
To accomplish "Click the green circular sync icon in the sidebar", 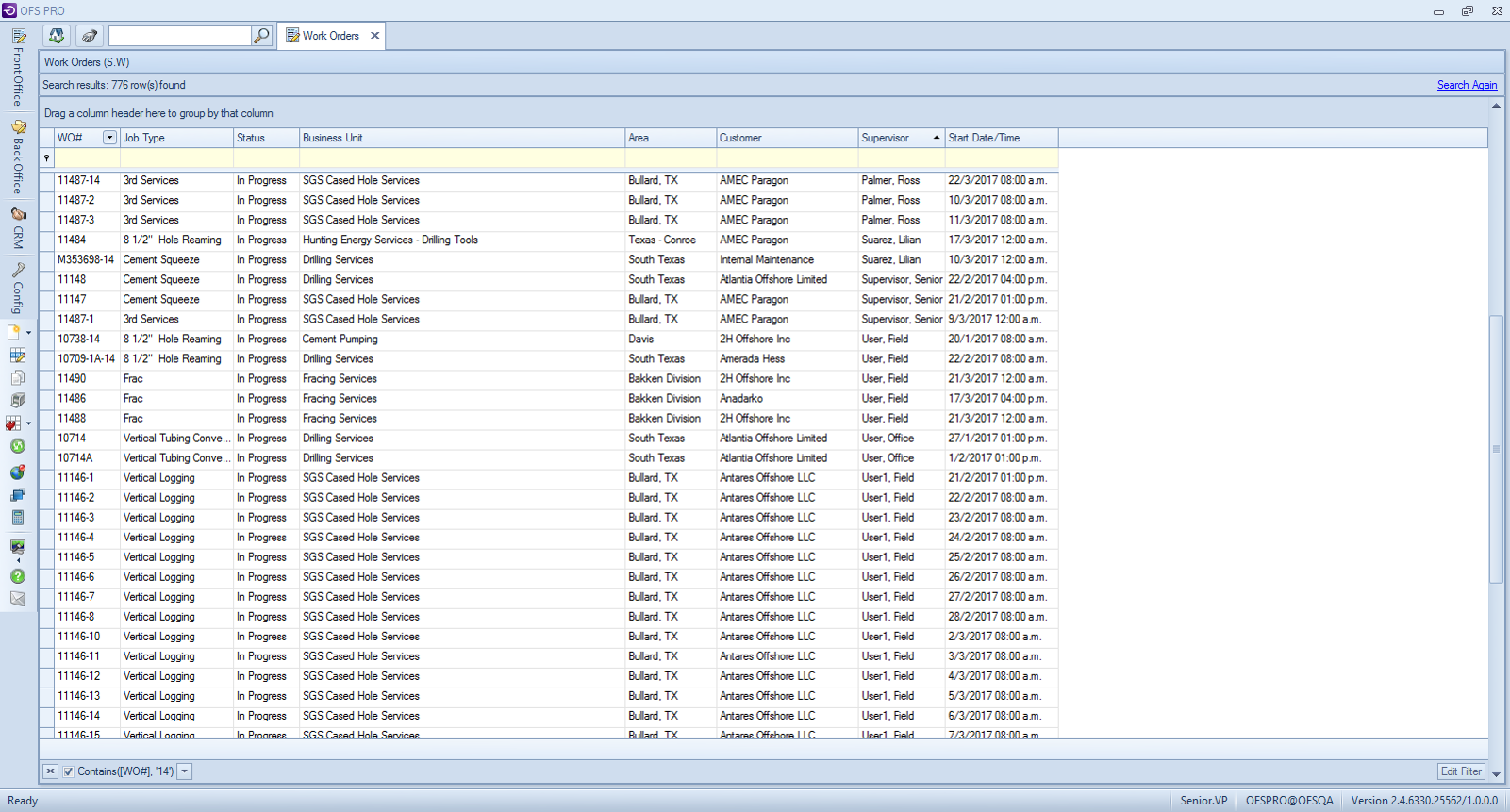I will coord(18,446).
